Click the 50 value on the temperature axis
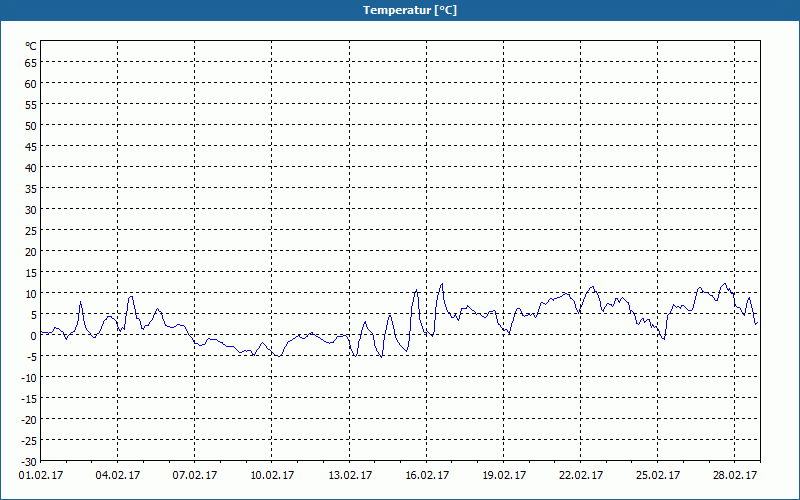800x500 pixels. click(31, 126)
